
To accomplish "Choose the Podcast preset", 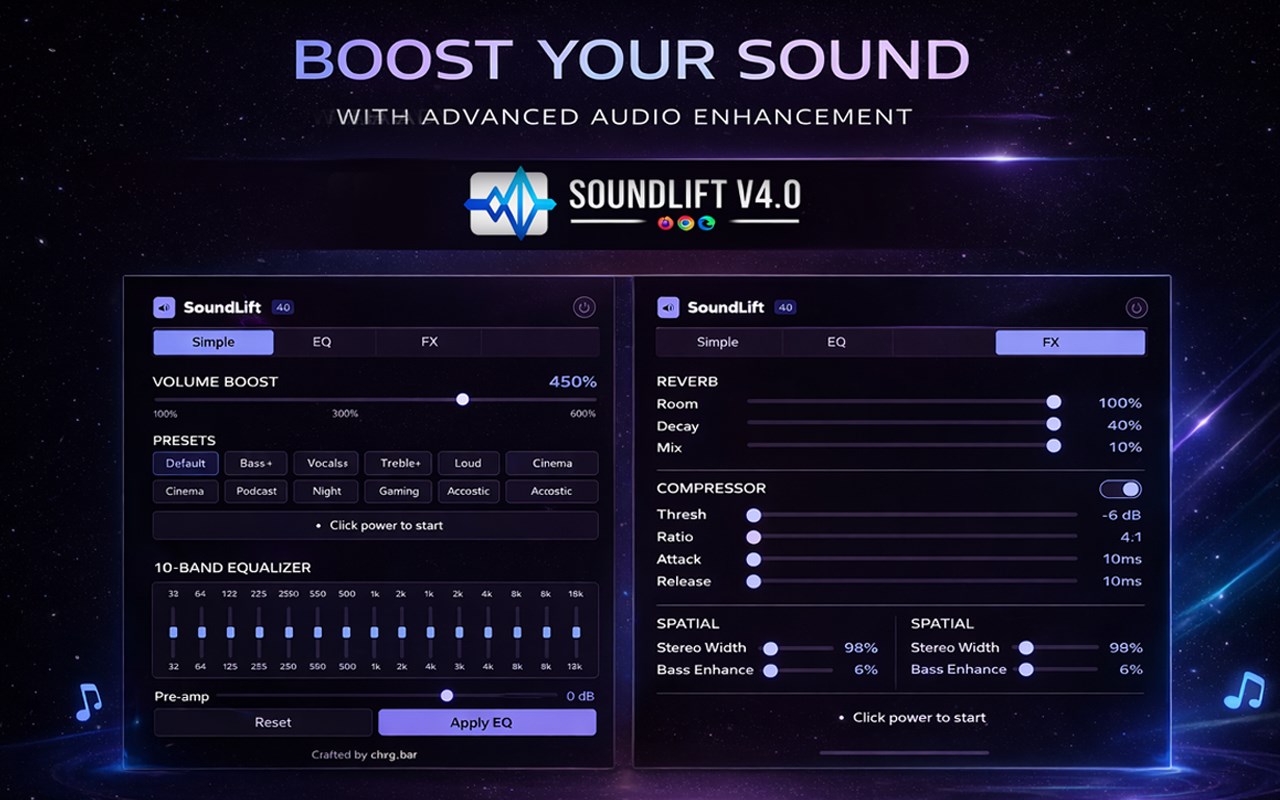I will (256, 491).
